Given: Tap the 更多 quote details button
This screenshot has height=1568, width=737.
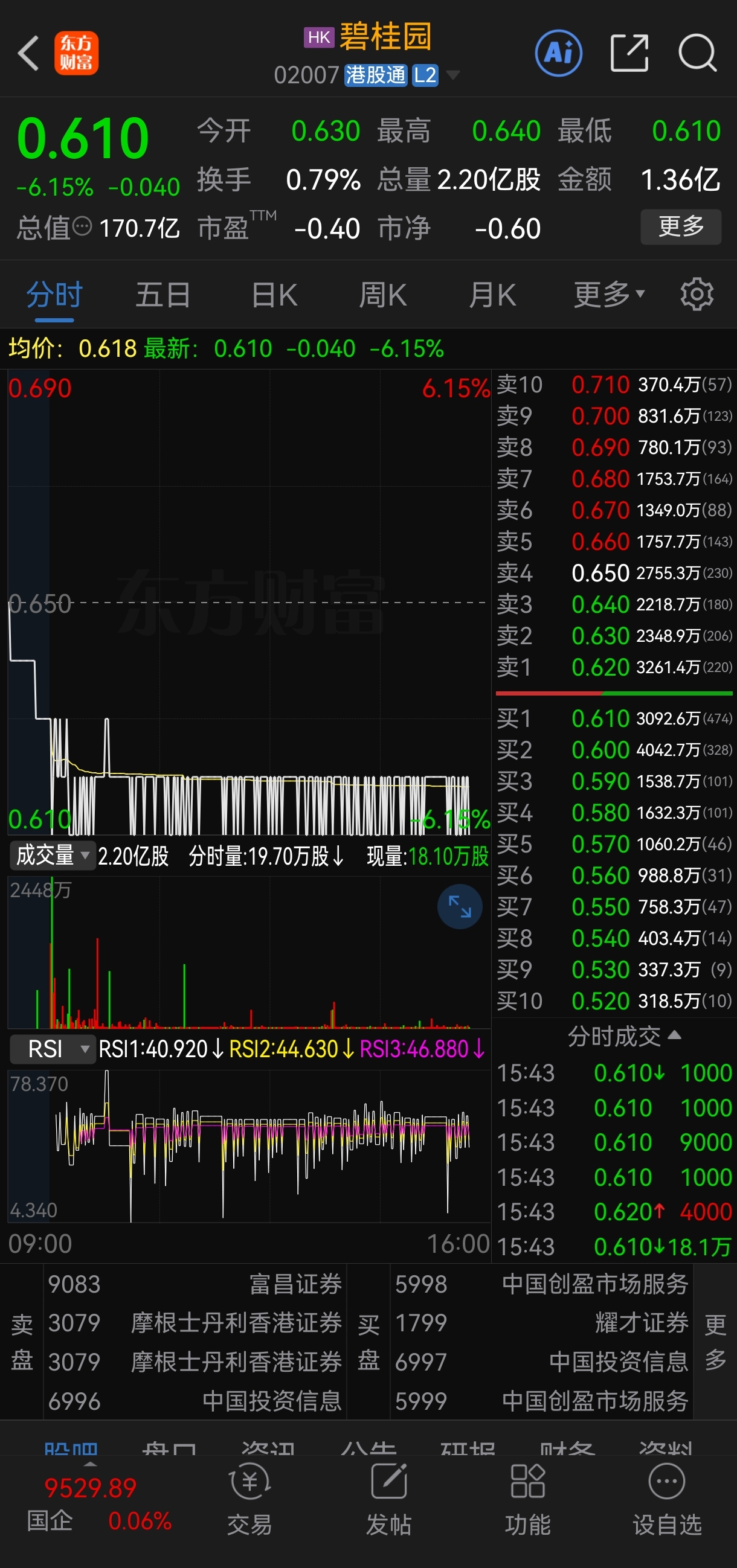Looking at the screenshot, I should point(681,227).
